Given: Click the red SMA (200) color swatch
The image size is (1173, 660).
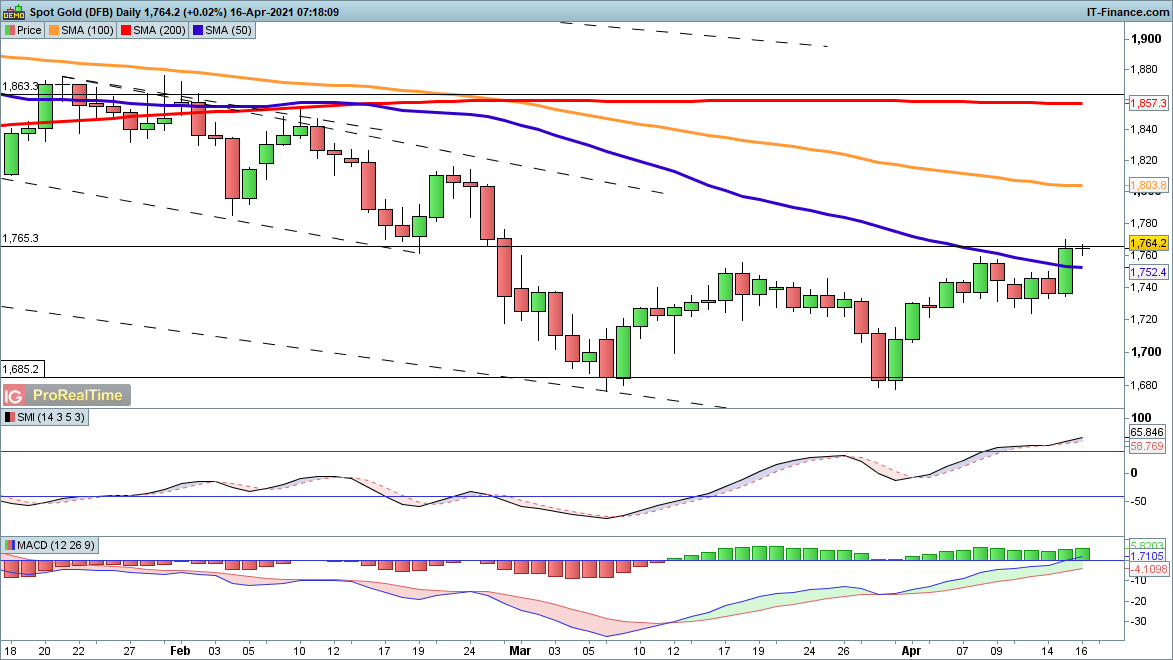Looking at the screenshot, I should click(127, 30).
